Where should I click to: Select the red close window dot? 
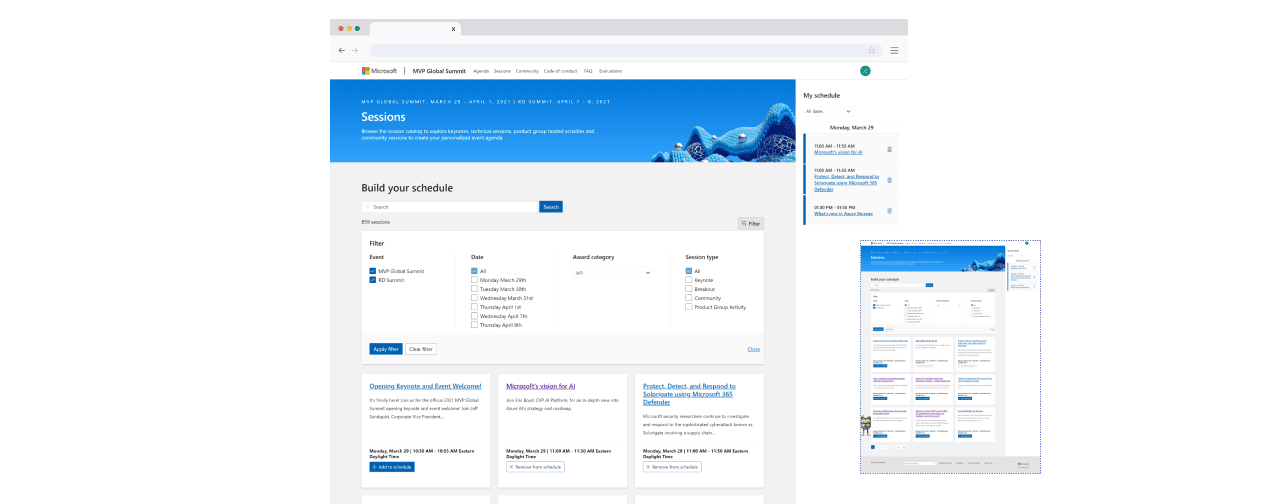pyautogui.click(x=341, y=28)
